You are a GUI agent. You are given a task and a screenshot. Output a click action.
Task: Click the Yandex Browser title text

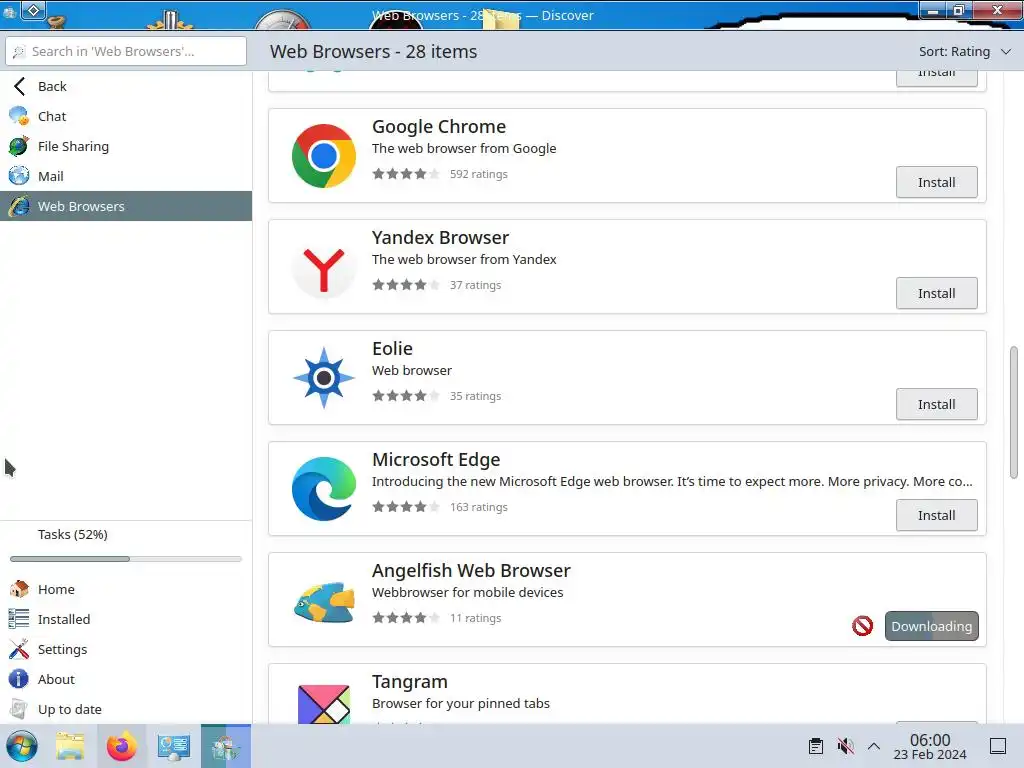[440, 238]
